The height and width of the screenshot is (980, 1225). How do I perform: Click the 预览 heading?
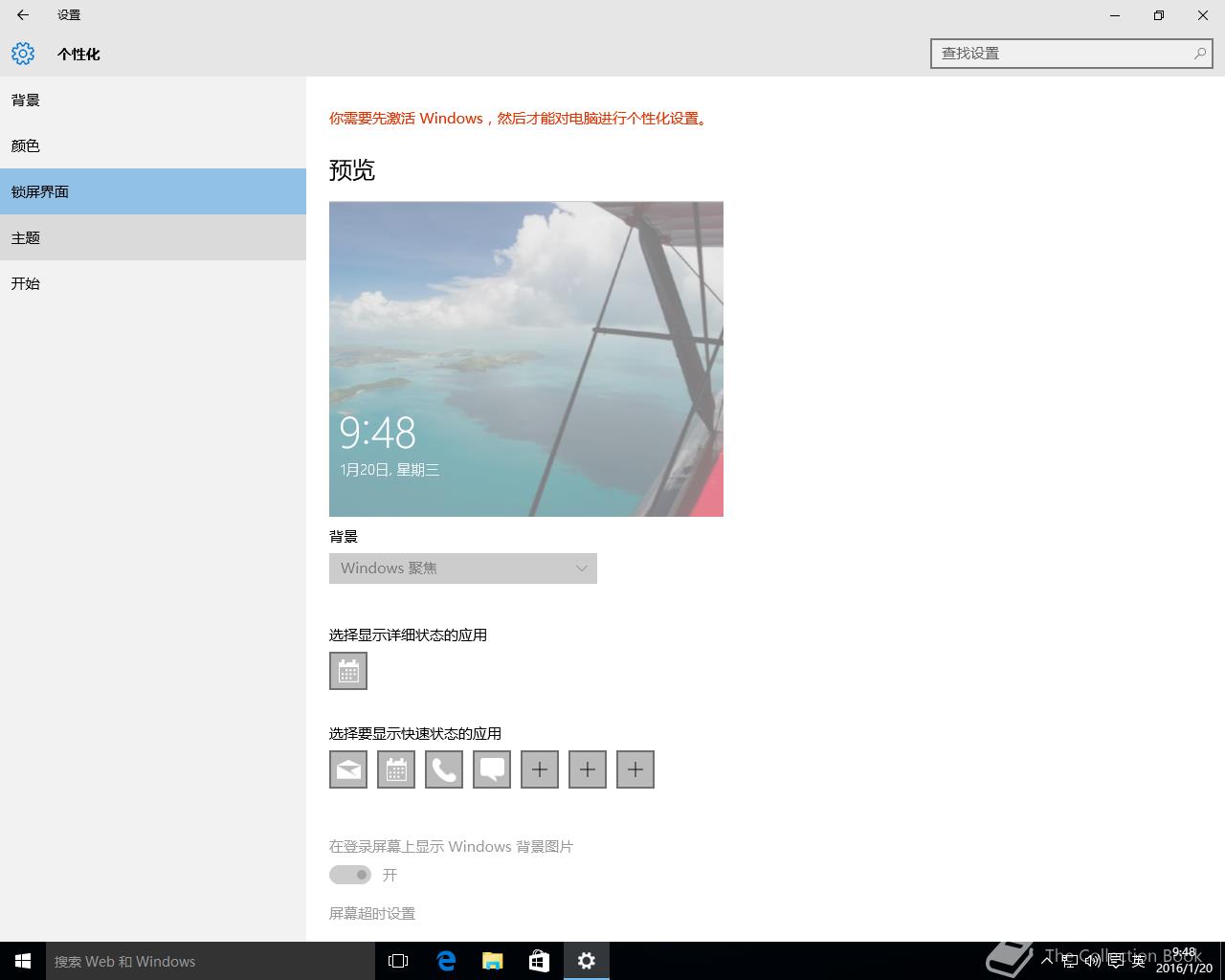(352, 170)
